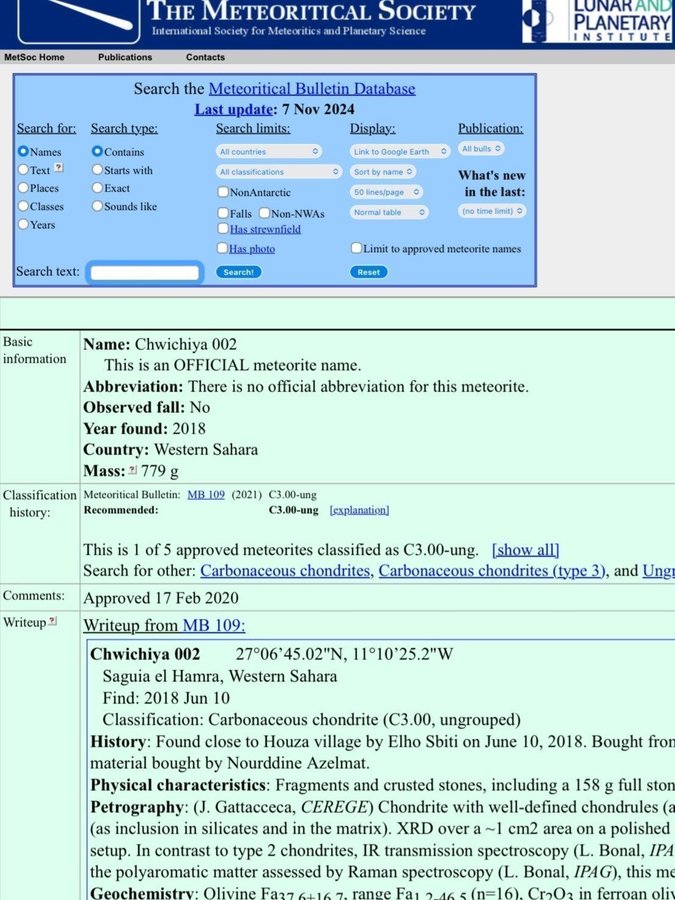Click the help icon next to Writeup
Image resolution: width=675 pixels, height=900 pixels.
(53, 622)
